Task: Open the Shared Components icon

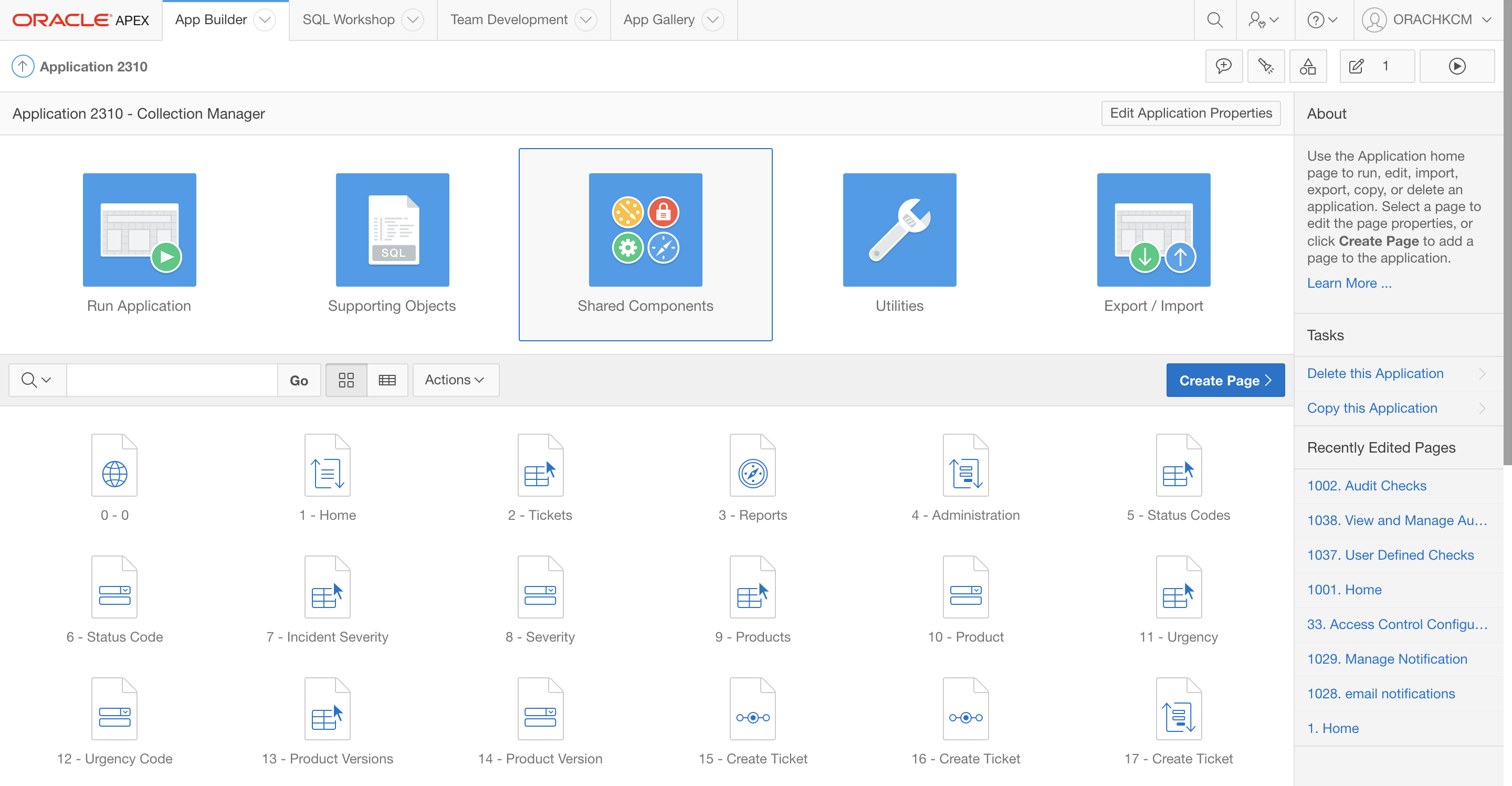Action: tap(645, 229)
